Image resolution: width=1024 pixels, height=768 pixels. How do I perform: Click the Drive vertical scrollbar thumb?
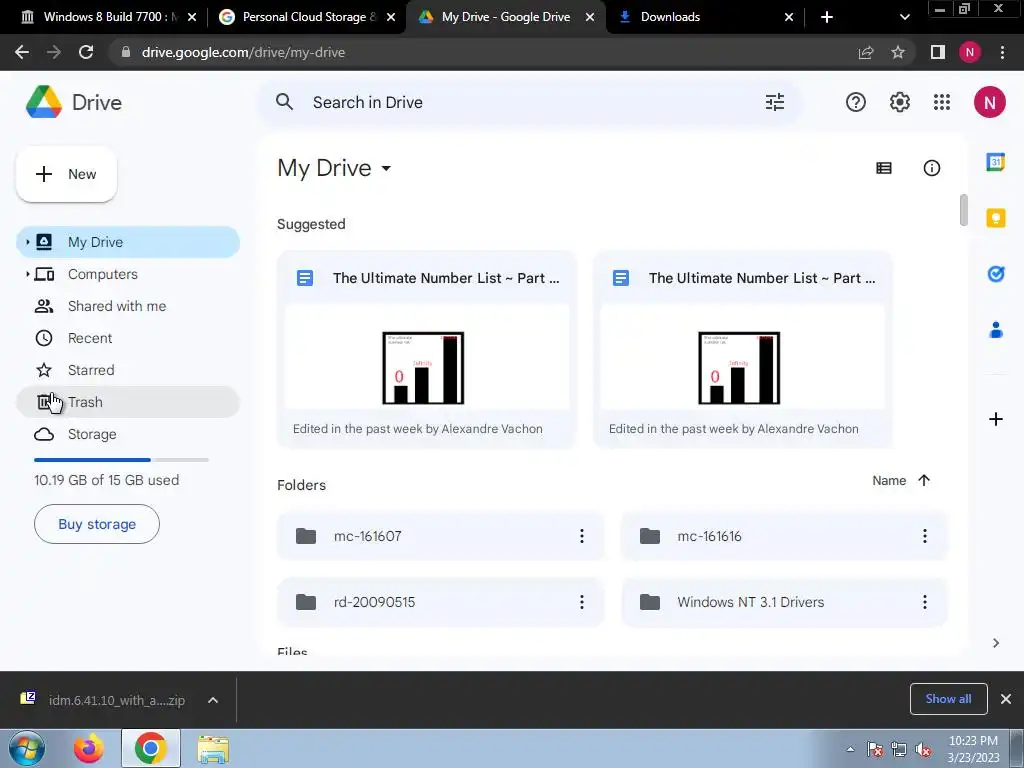click(x=963, y=210)
